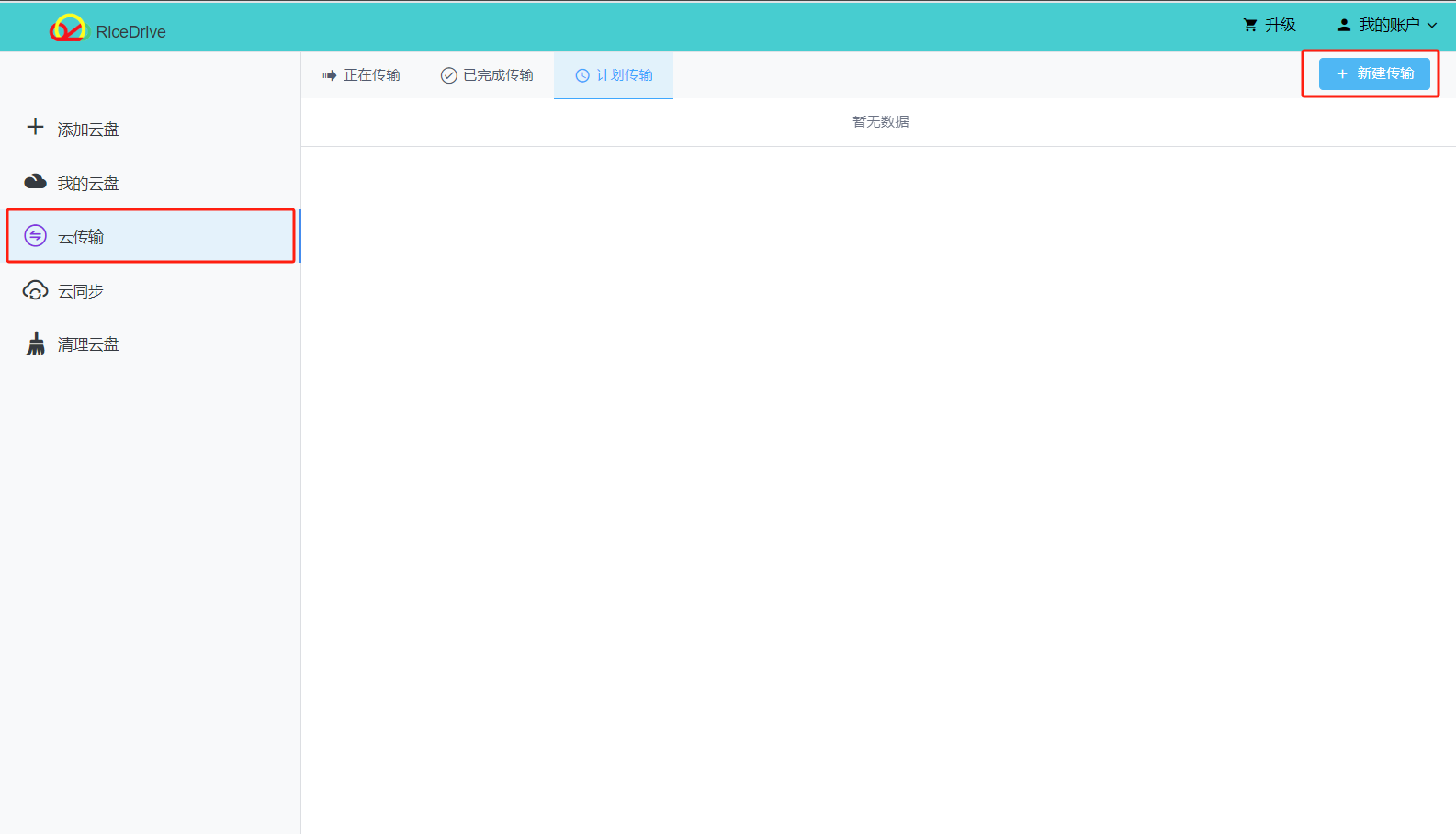This screenshot has width=1456, height=834.
Task: Click the 新建传输 button
Action: (x=1374, y=73)
